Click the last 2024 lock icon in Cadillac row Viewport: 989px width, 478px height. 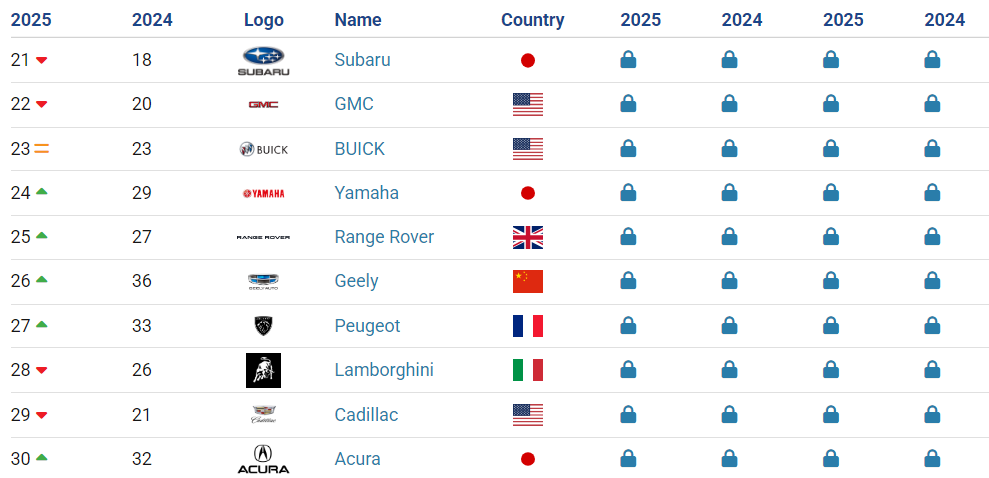(932, 414)
